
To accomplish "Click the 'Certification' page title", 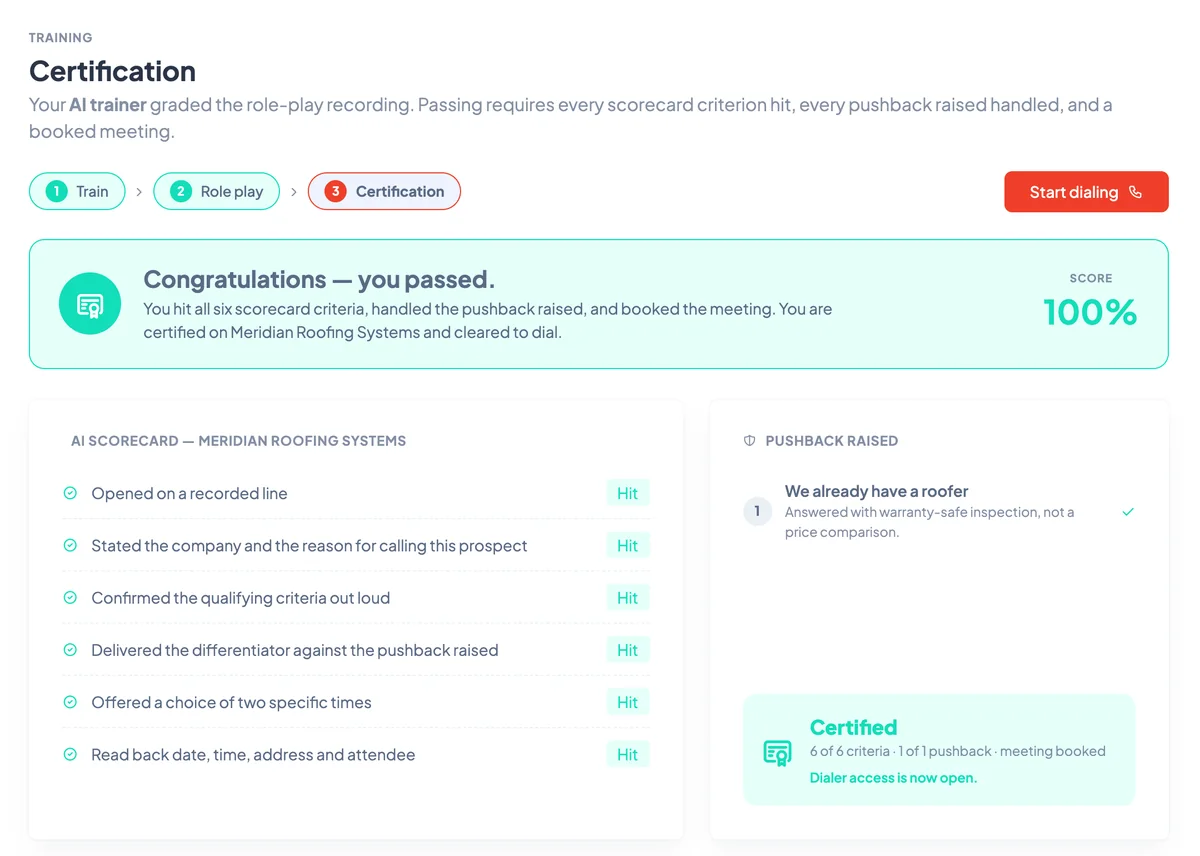I will pos(112,71).
